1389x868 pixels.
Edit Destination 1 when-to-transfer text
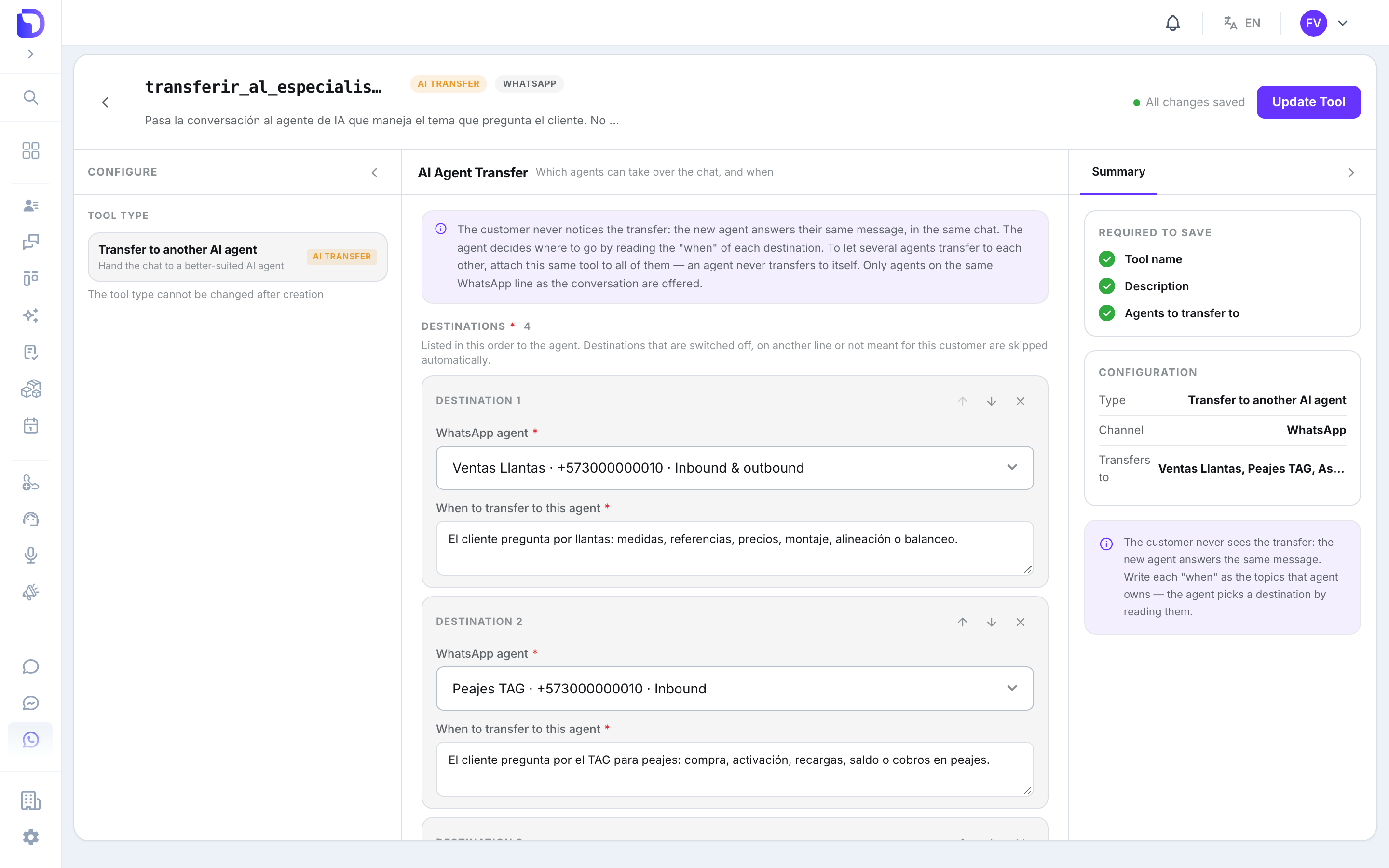(734, 548)
